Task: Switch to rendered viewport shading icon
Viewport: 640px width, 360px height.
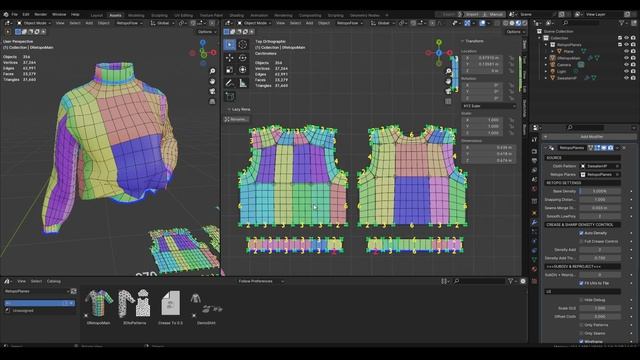Action: tap(524, 23)
